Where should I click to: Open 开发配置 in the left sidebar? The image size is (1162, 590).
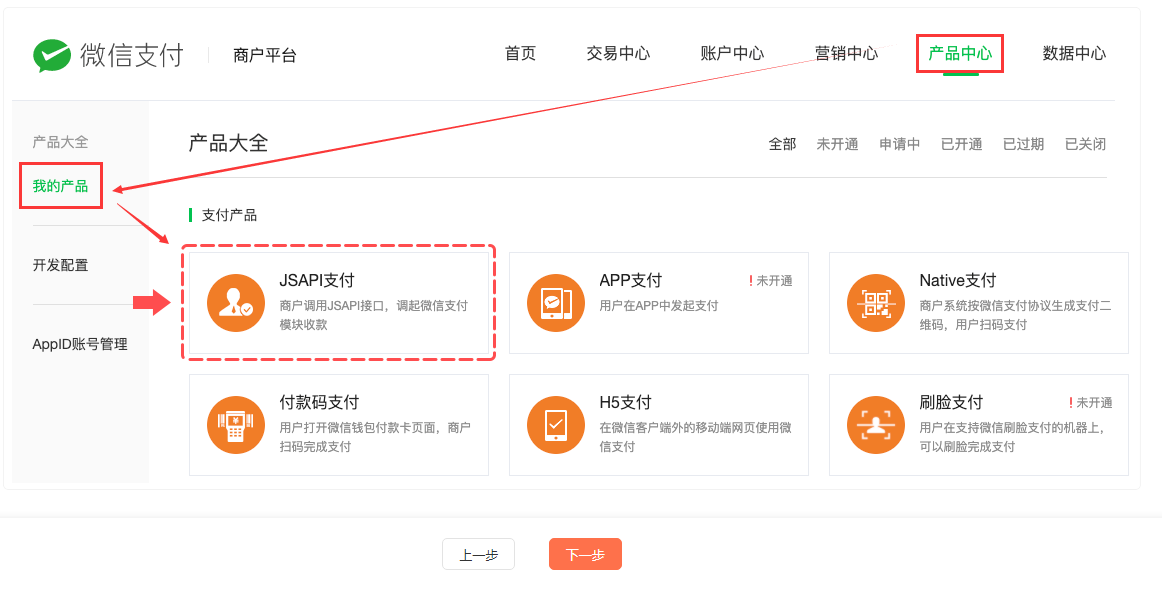60,265
